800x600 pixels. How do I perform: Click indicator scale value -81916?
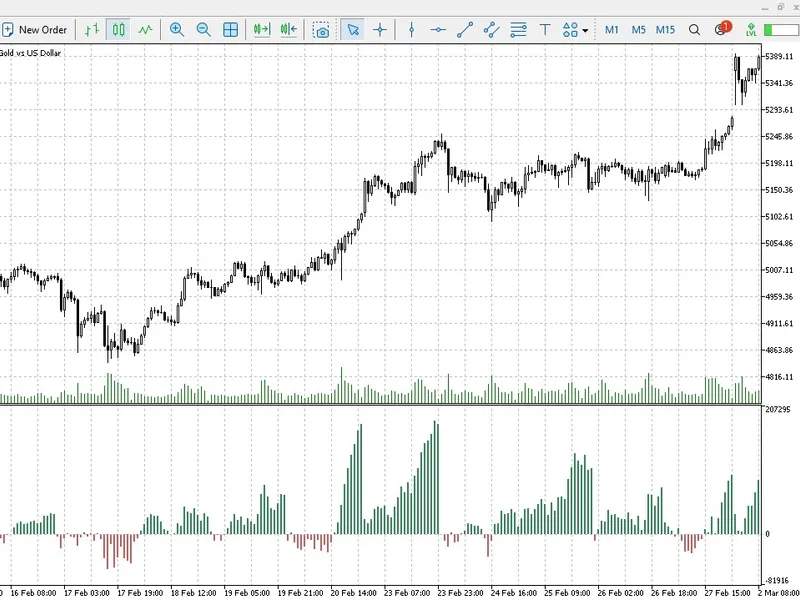coord(778,581)
